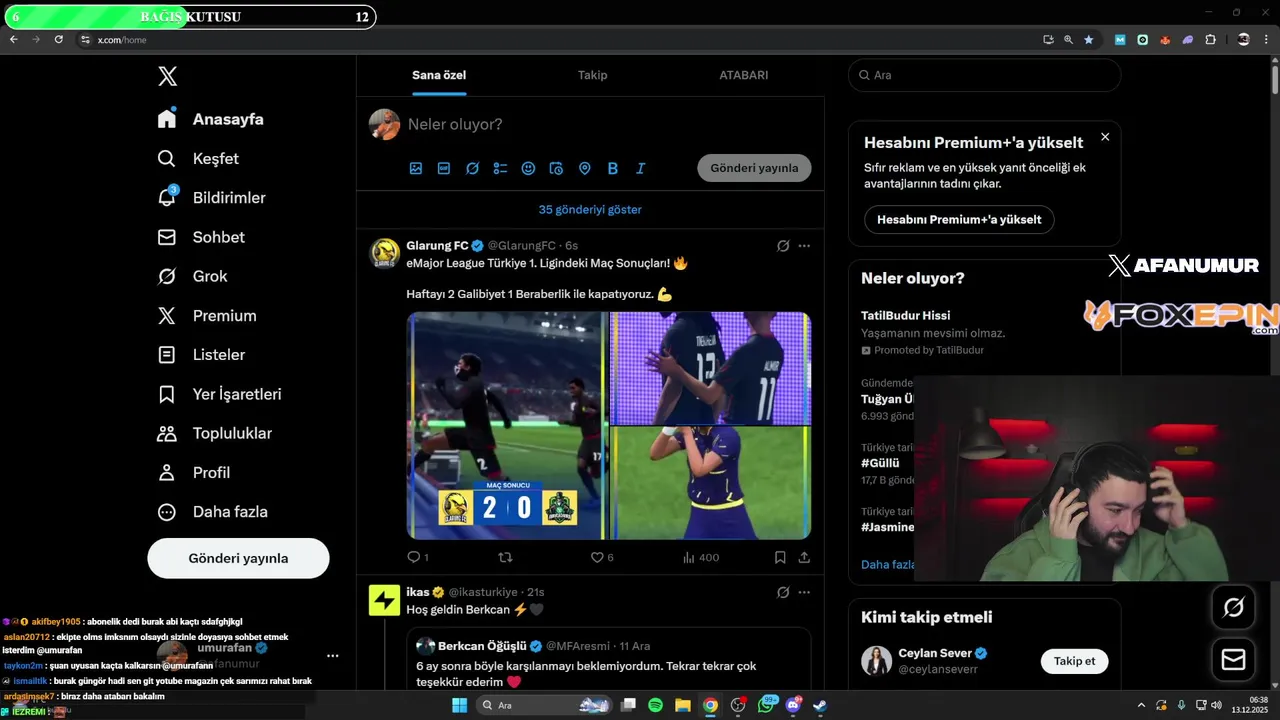Add a GIF to post
This screenshot has height=720, width=1280.
tap(444, 168)
